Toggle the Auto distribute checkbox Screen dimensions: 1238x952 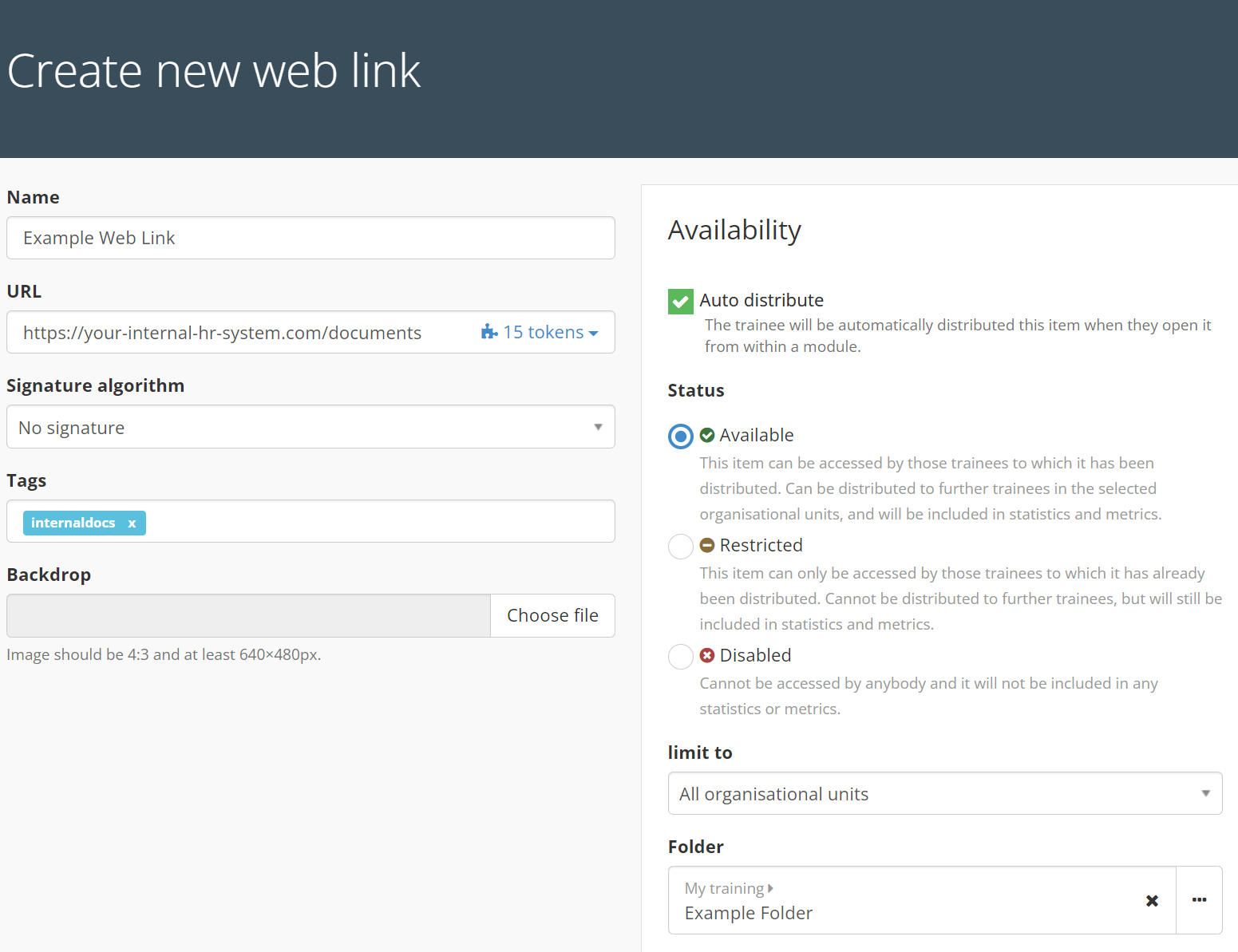681,302
